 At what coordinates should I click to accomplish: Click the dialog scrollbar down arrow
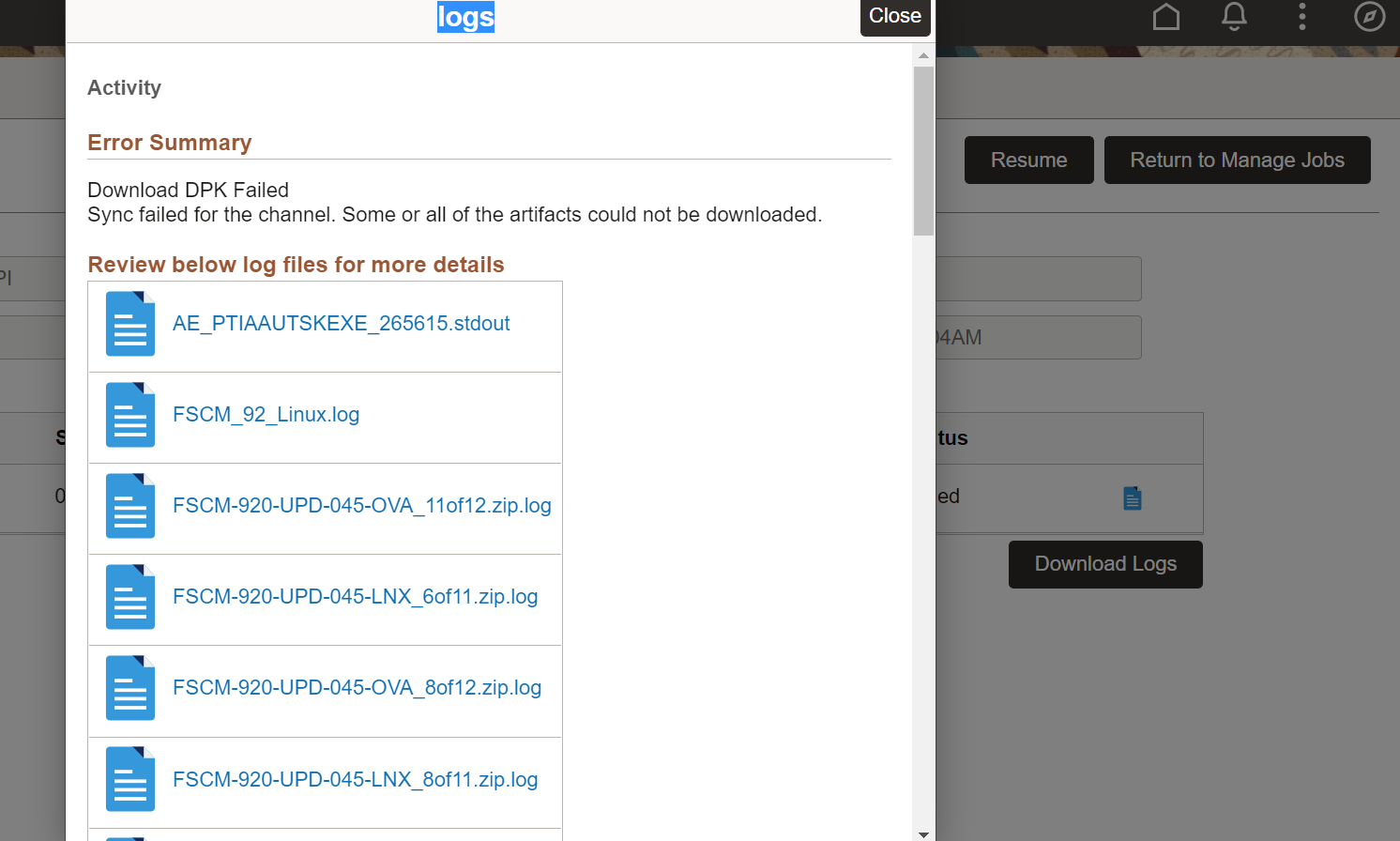pyautogui.click(x=923, y=833)
